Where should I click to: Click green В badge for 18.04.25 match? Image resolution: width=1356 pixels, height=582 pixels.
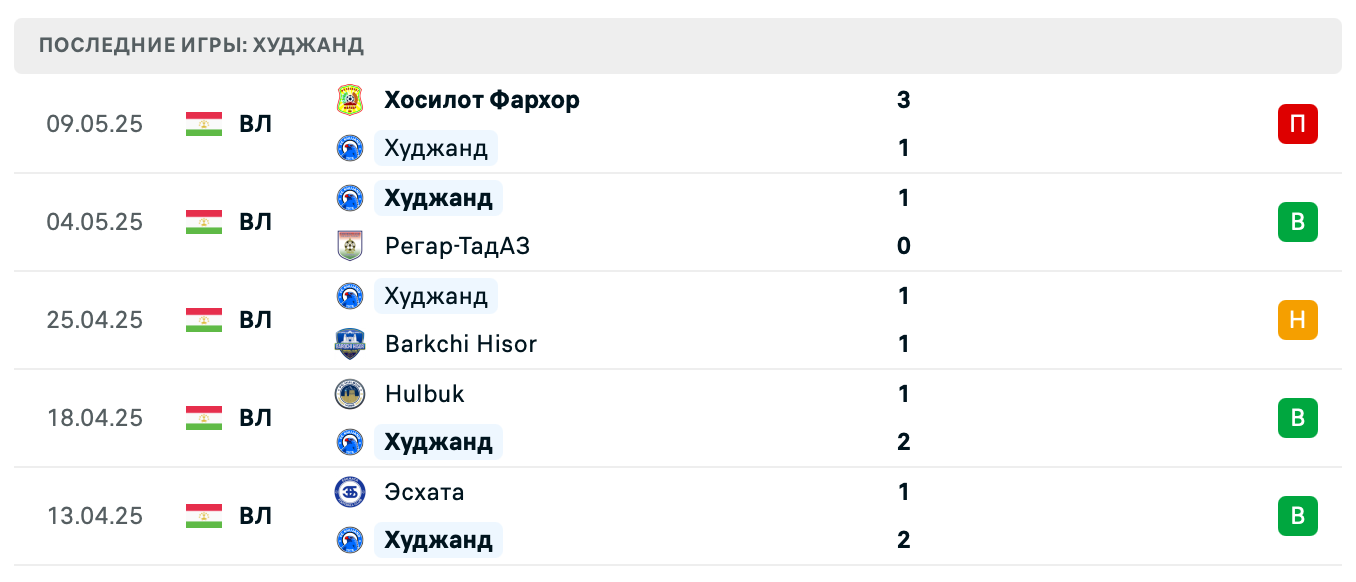click(x=1297, y=418)
